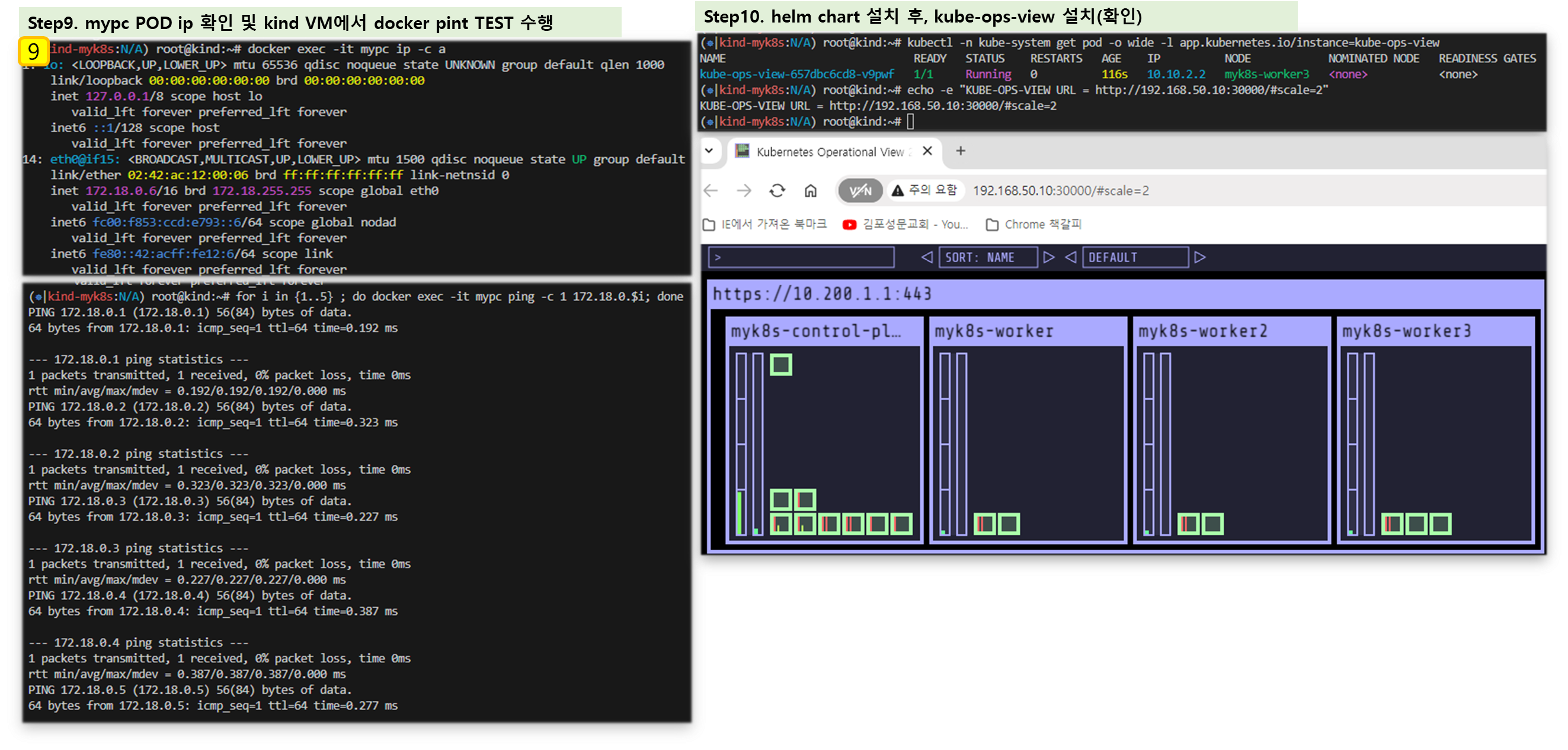Open the SORT: NAME selector
The height and width of the screenshot is (750, 1568).
point(987,257)
